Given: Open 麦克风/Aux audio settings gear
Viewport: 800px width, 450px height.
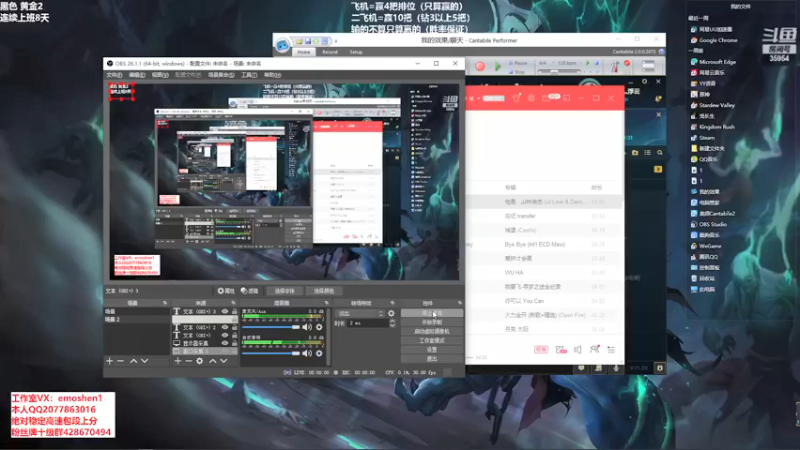Looking at the screenshot, I should click(319, 327).
